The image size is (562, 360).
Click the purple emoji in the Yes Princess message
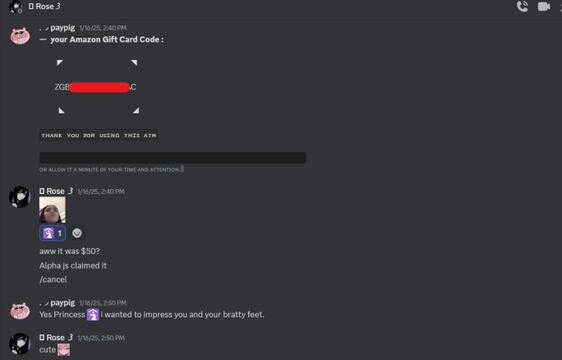93,314
